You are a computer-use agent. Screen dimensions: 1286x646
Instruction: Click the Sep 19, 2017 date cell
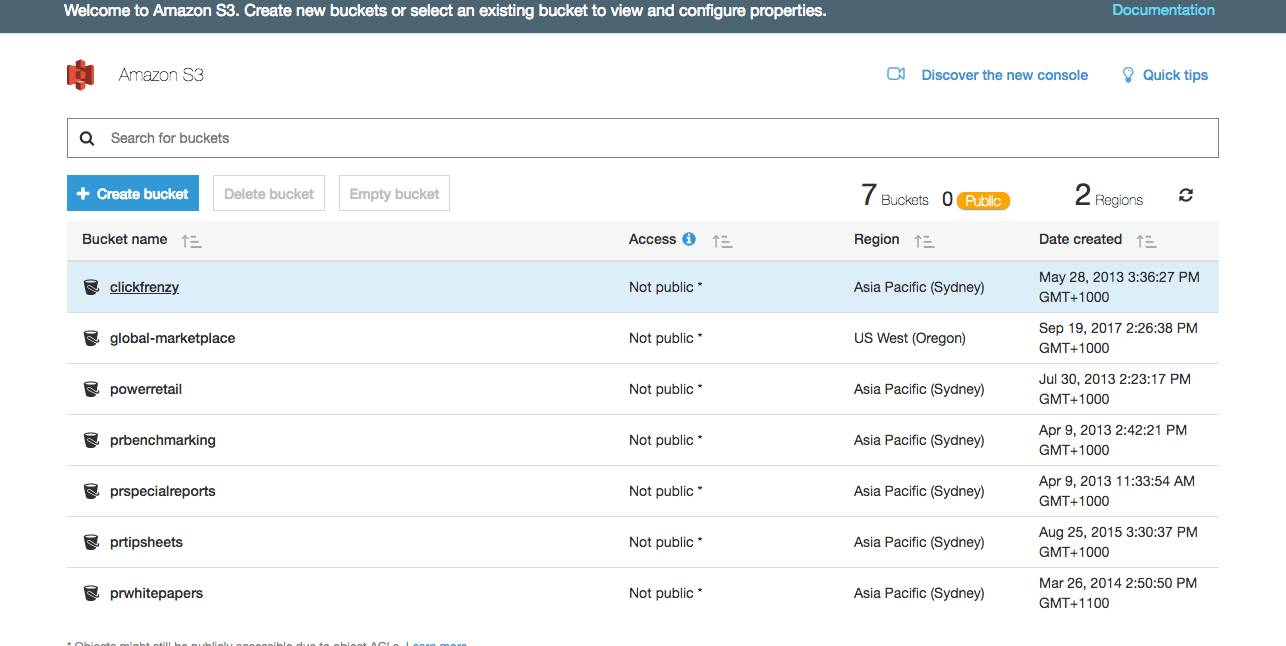(x=1118, y=338)
